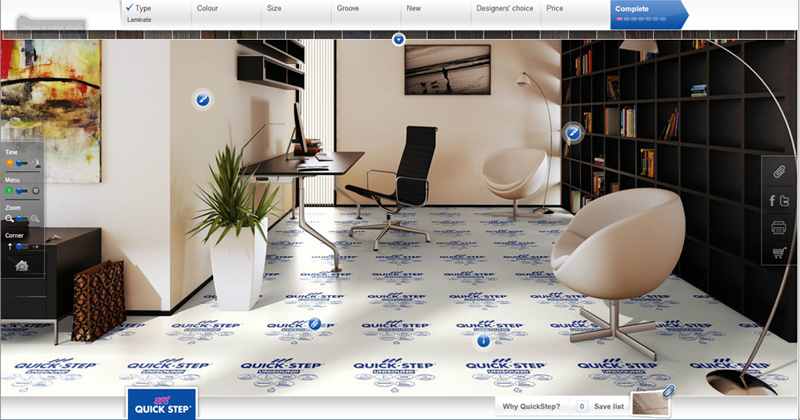The width and height of the screenshot is (800, 420).
Task: Click the printer icon
Action: (x=779, y=228)
